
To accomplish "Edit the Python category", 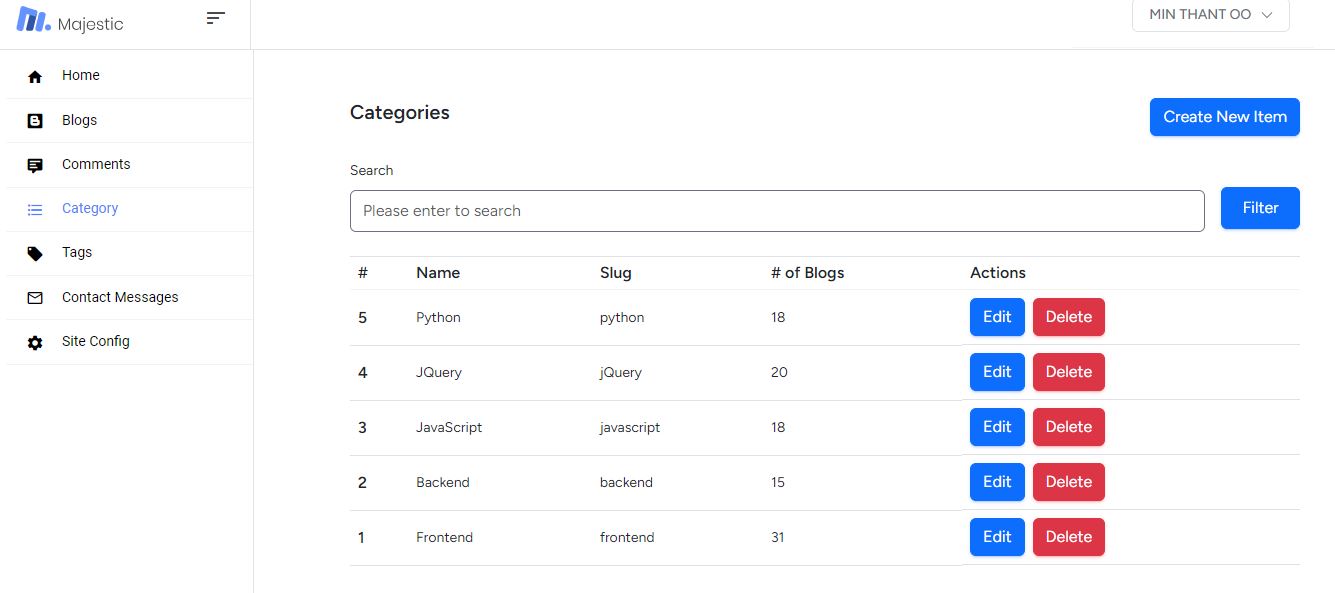I will click(997, 317).
